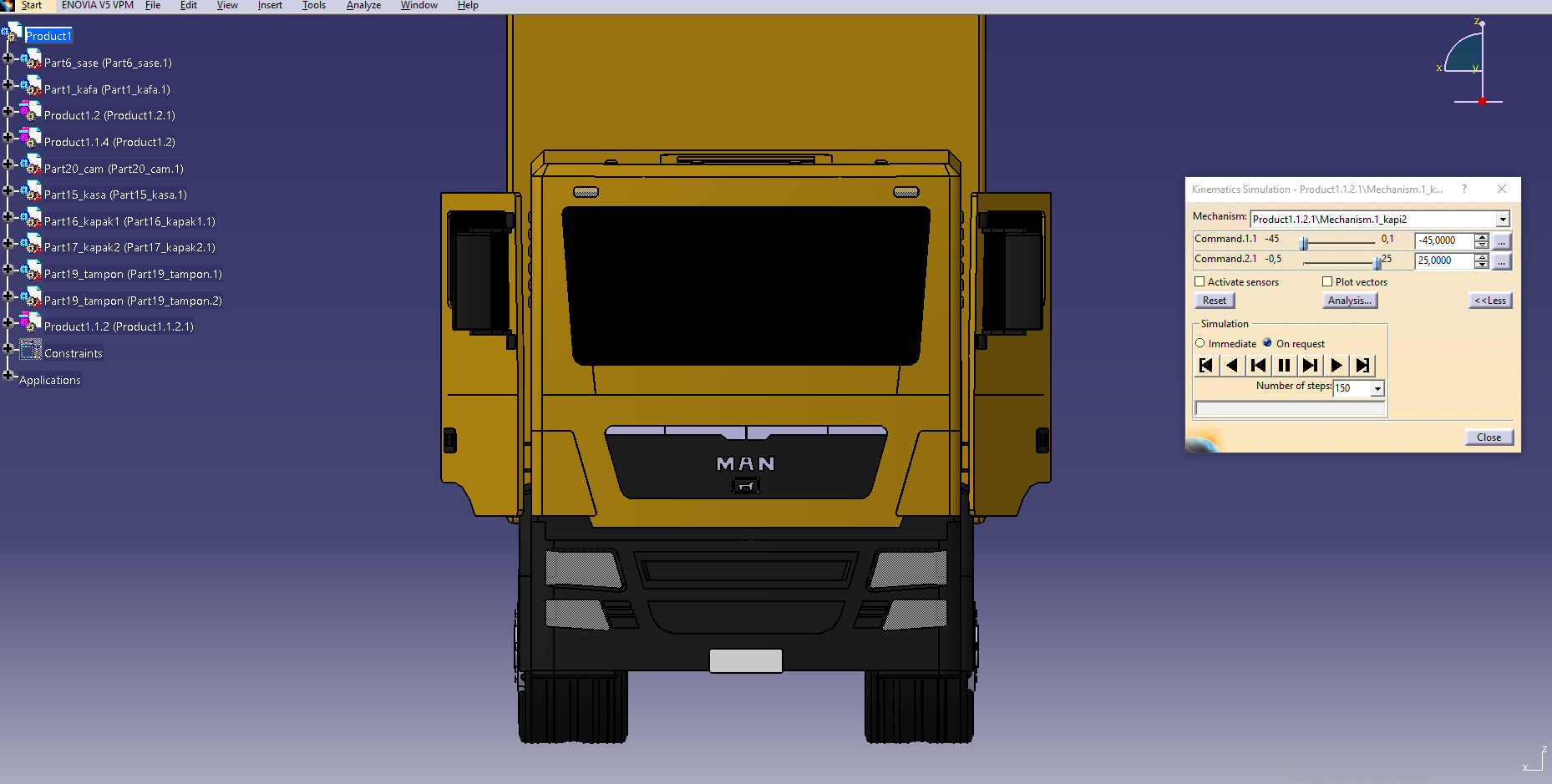Image resolution: width=1552 pixels, height=784 pixels.
Task: Click the Part19_tampon.1 part icon
Action: (x=31, y=271)
